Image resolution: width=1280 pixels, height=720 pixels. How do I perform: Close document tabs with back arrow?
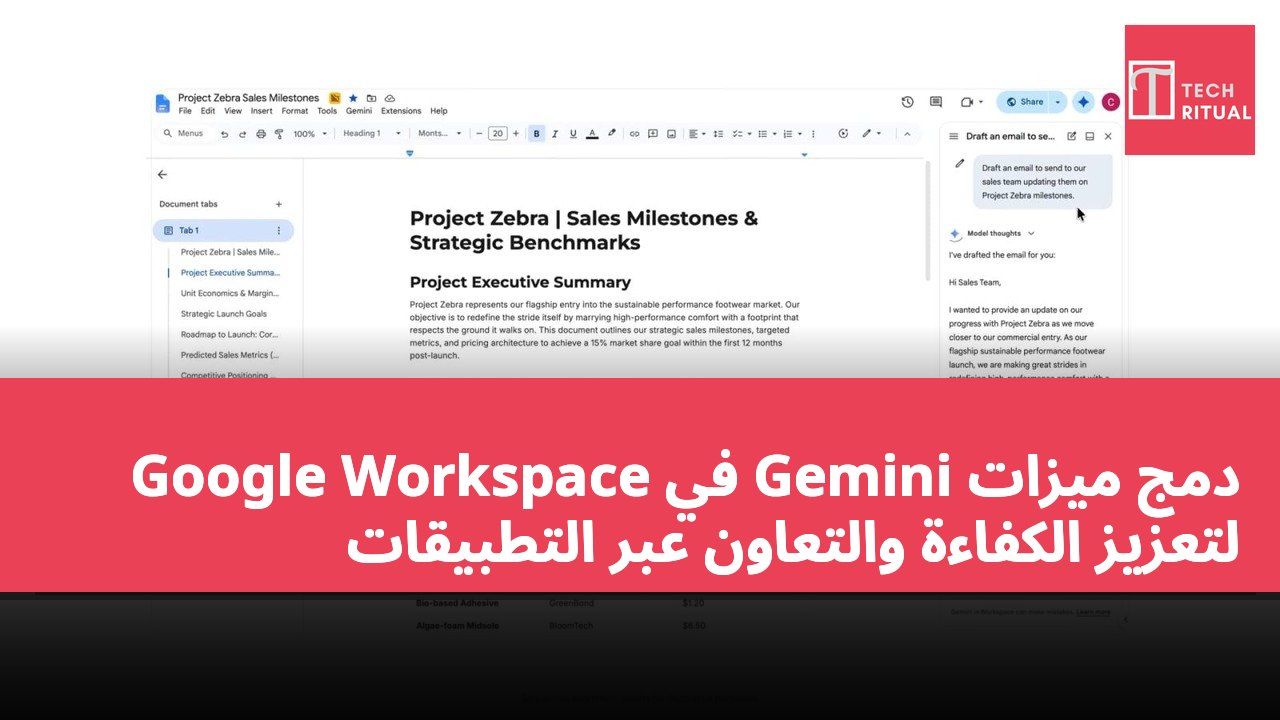163,174
